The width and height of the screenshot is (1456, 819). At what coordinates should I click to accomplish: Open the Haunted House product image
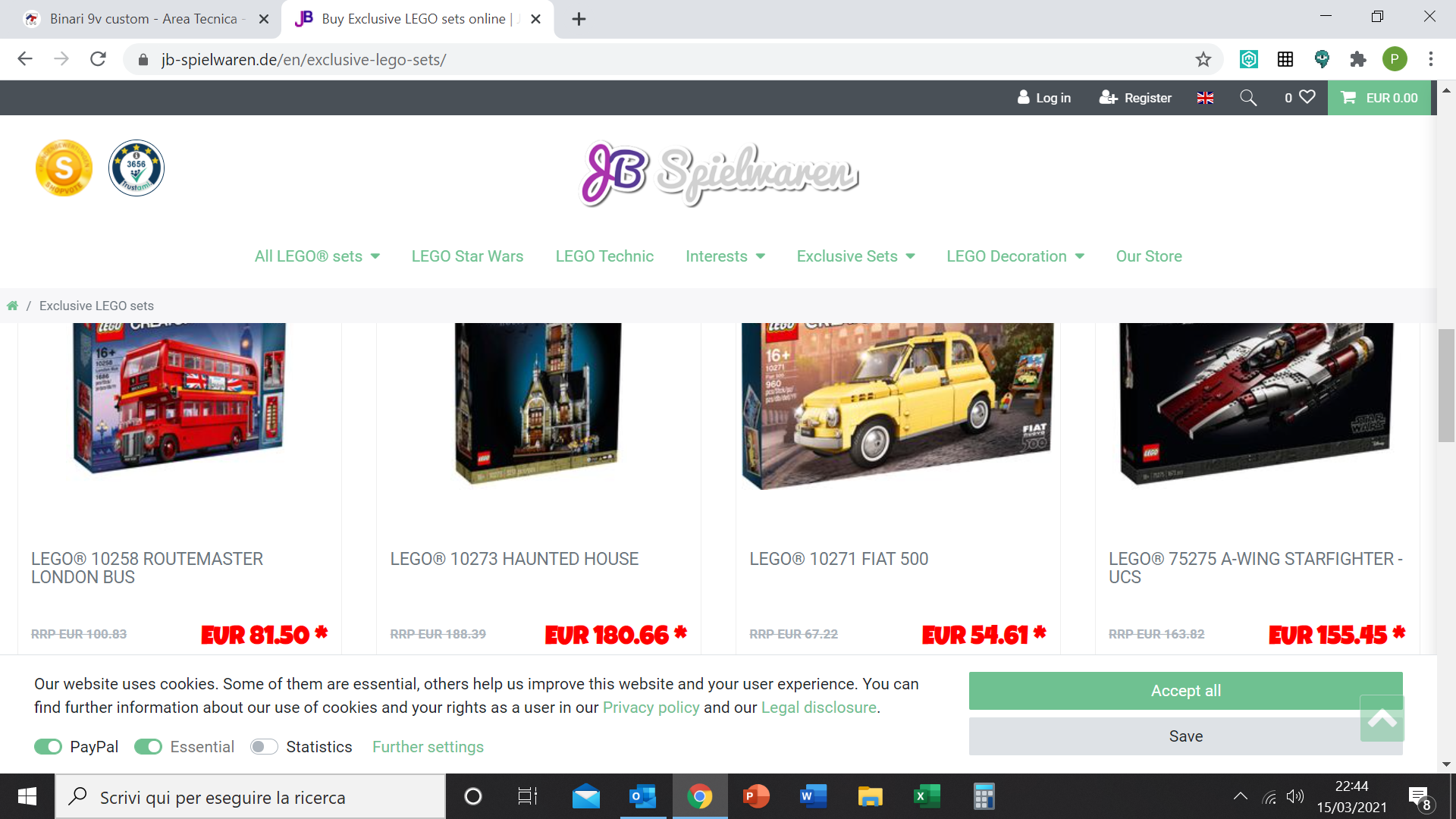point(538,402)
